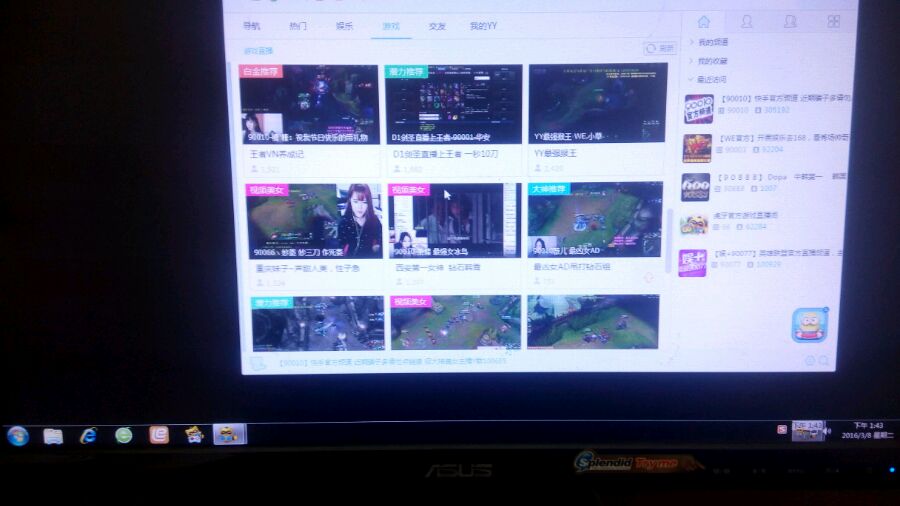Open the four-squares apps icon tab
The image size is (900, 506).
click(833, 22)
